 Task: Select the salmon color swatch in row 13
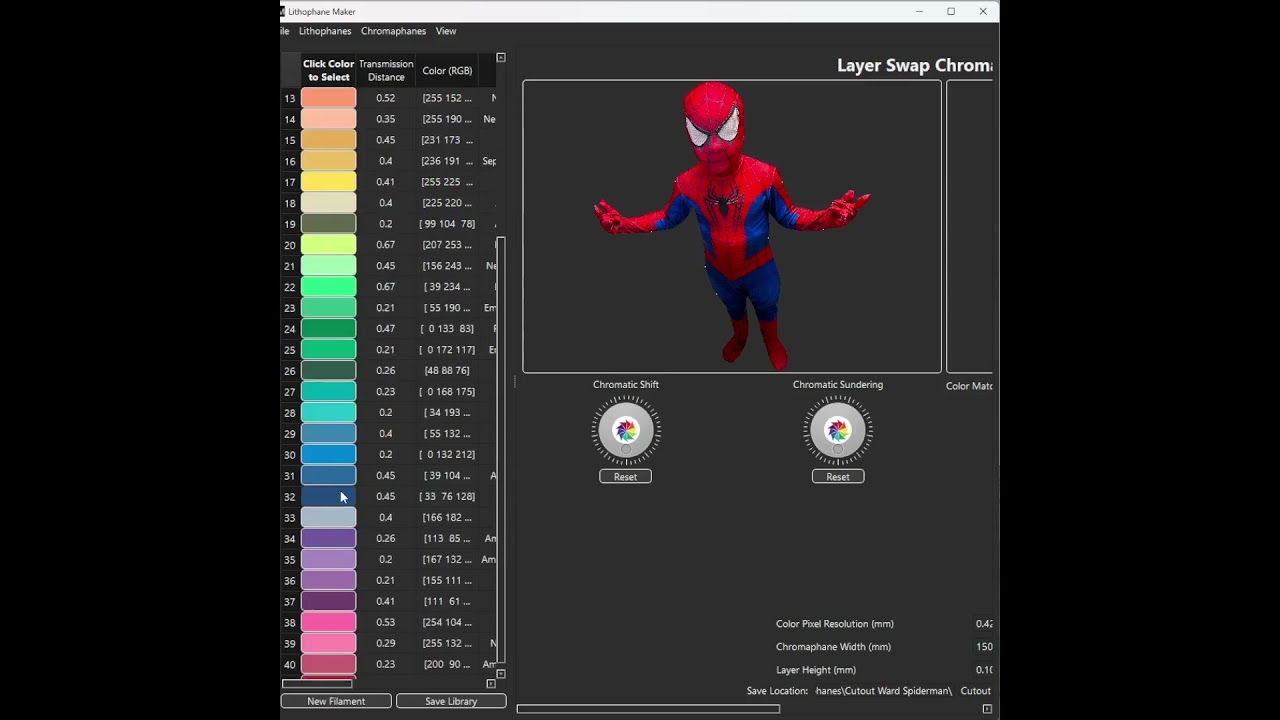click(x=328, y=98)
